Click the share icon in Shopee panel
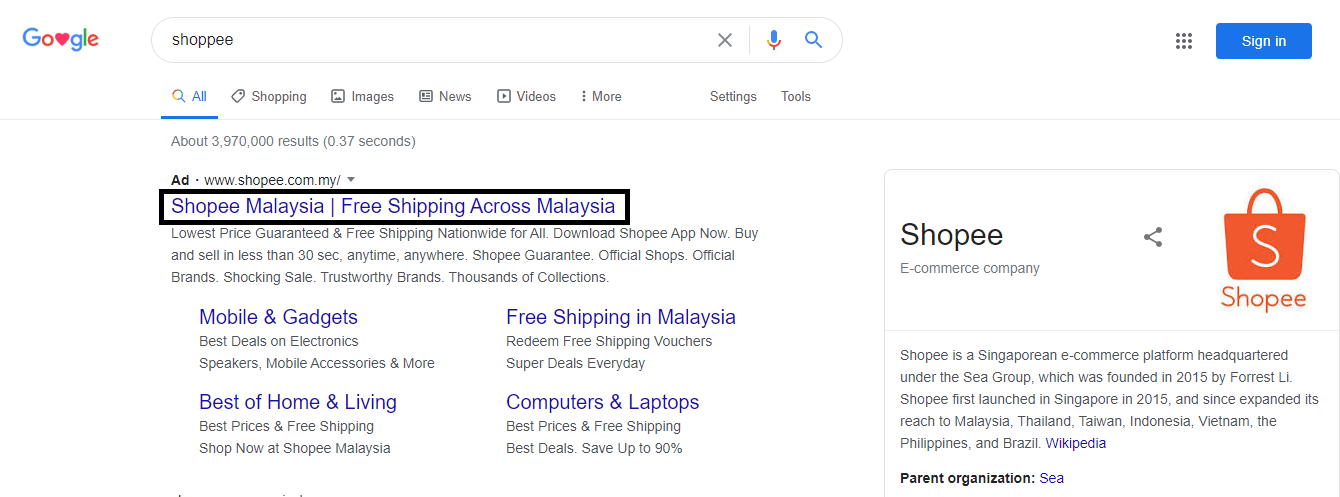 click(x=1153, y=237)
